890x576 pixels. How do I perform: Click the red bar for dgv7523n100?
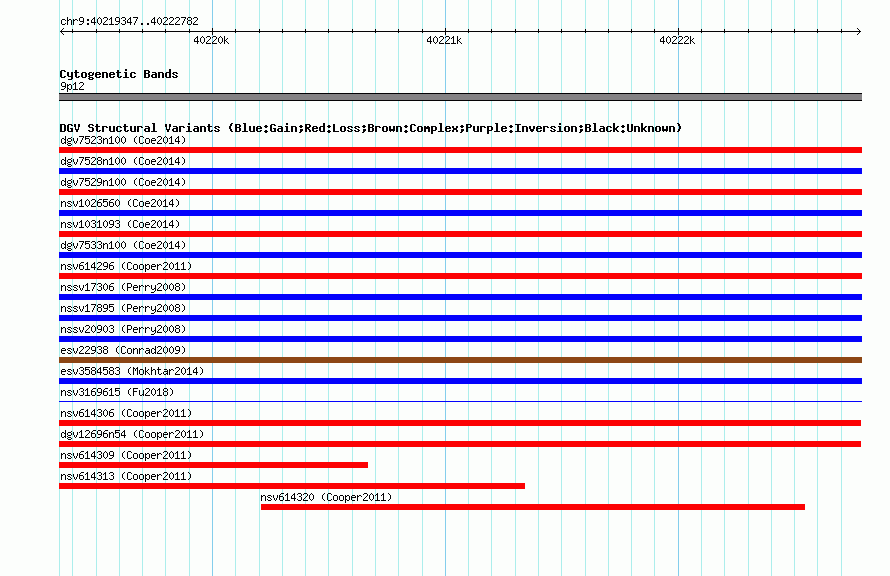460,150
